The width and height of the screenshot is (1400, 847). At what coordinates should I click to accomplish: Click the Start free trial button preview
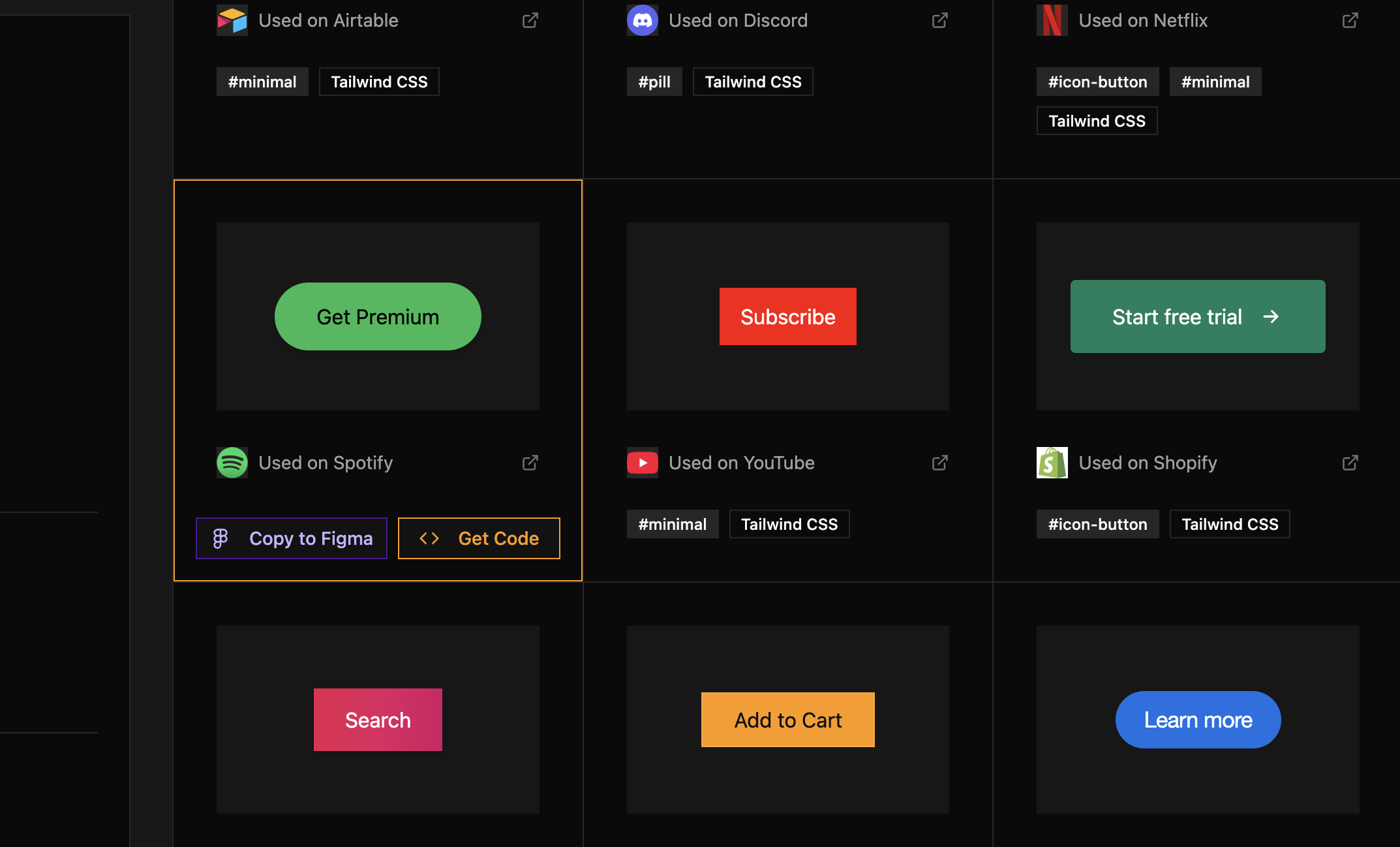tap(1197, 316)
